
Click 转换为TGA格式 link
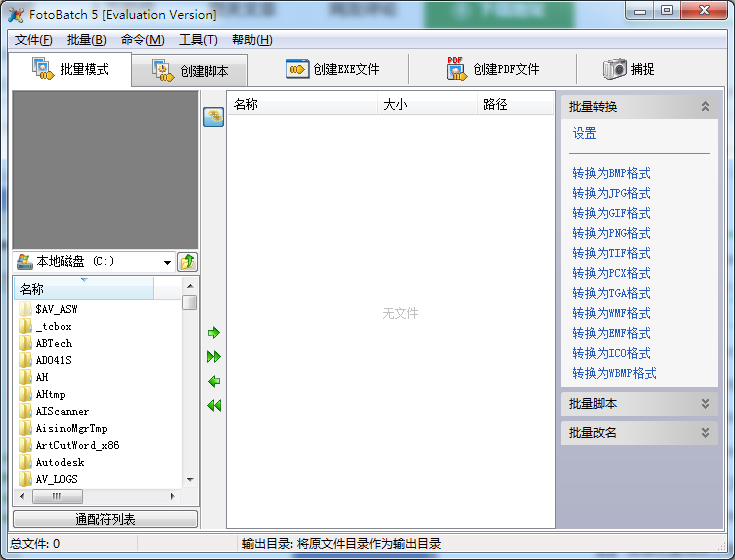click(611, 293)
